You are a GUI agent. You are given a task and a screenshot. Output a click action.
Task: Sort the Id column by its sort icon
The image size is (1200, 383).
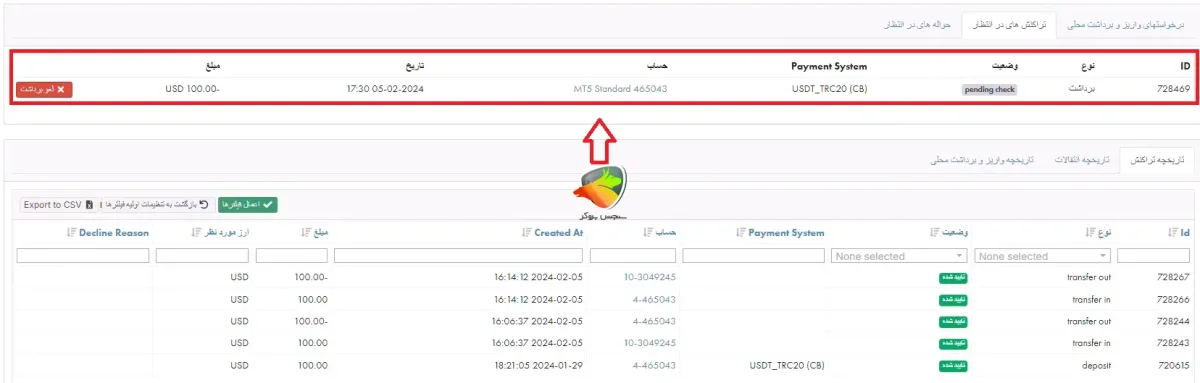tap(1172, 233)
